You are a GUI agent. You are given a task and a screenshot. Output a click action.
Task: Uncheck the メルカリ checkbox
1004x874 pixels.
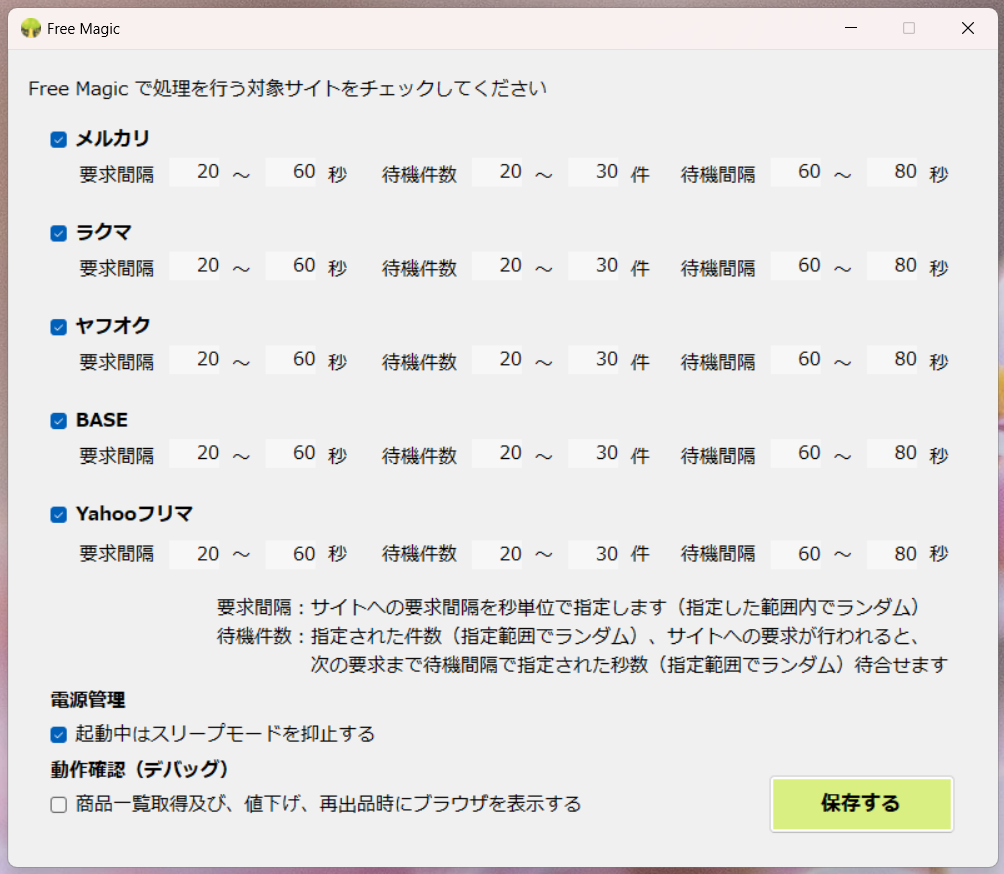click(x=58, y=140)
